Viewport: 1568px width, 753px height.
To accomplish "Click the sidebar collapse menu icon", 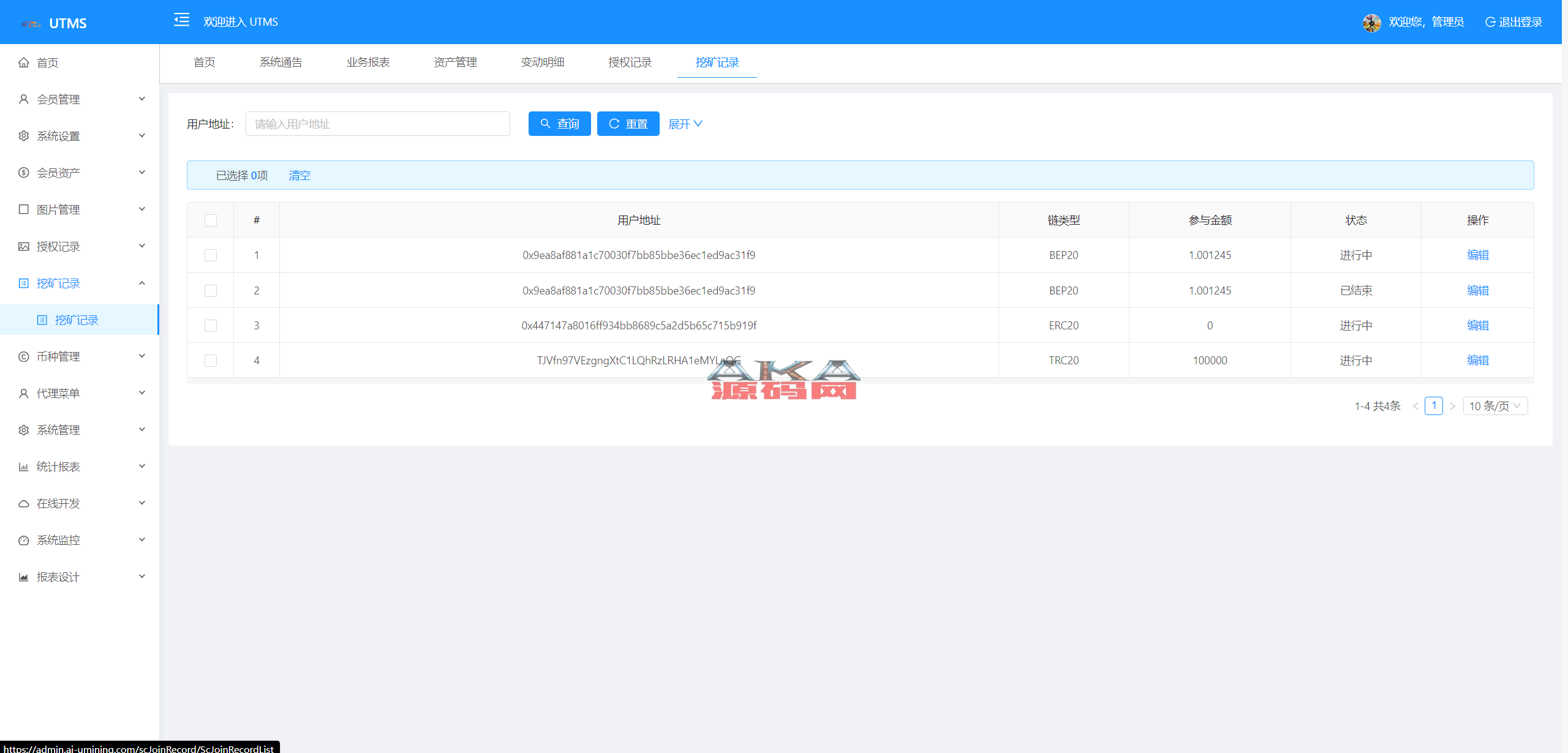I will click(x=181, y=20).
